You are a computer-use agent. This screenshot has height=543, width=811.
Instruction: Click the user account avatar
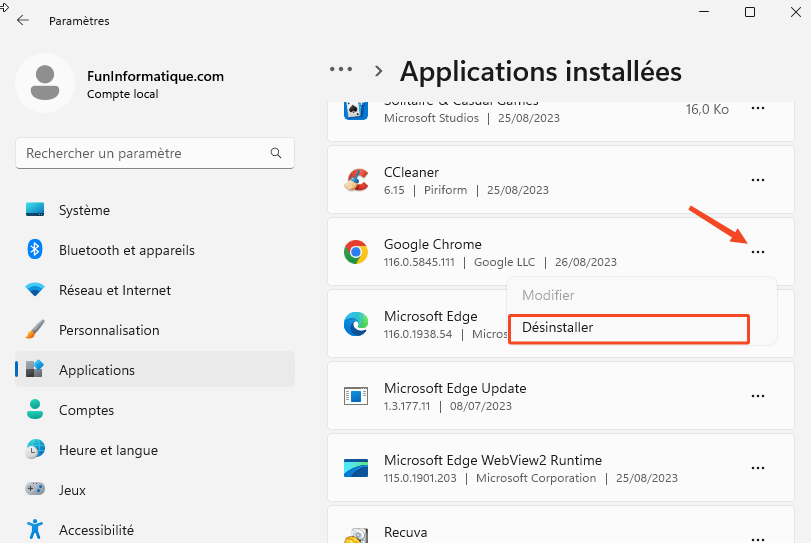(x=44, y=83)
